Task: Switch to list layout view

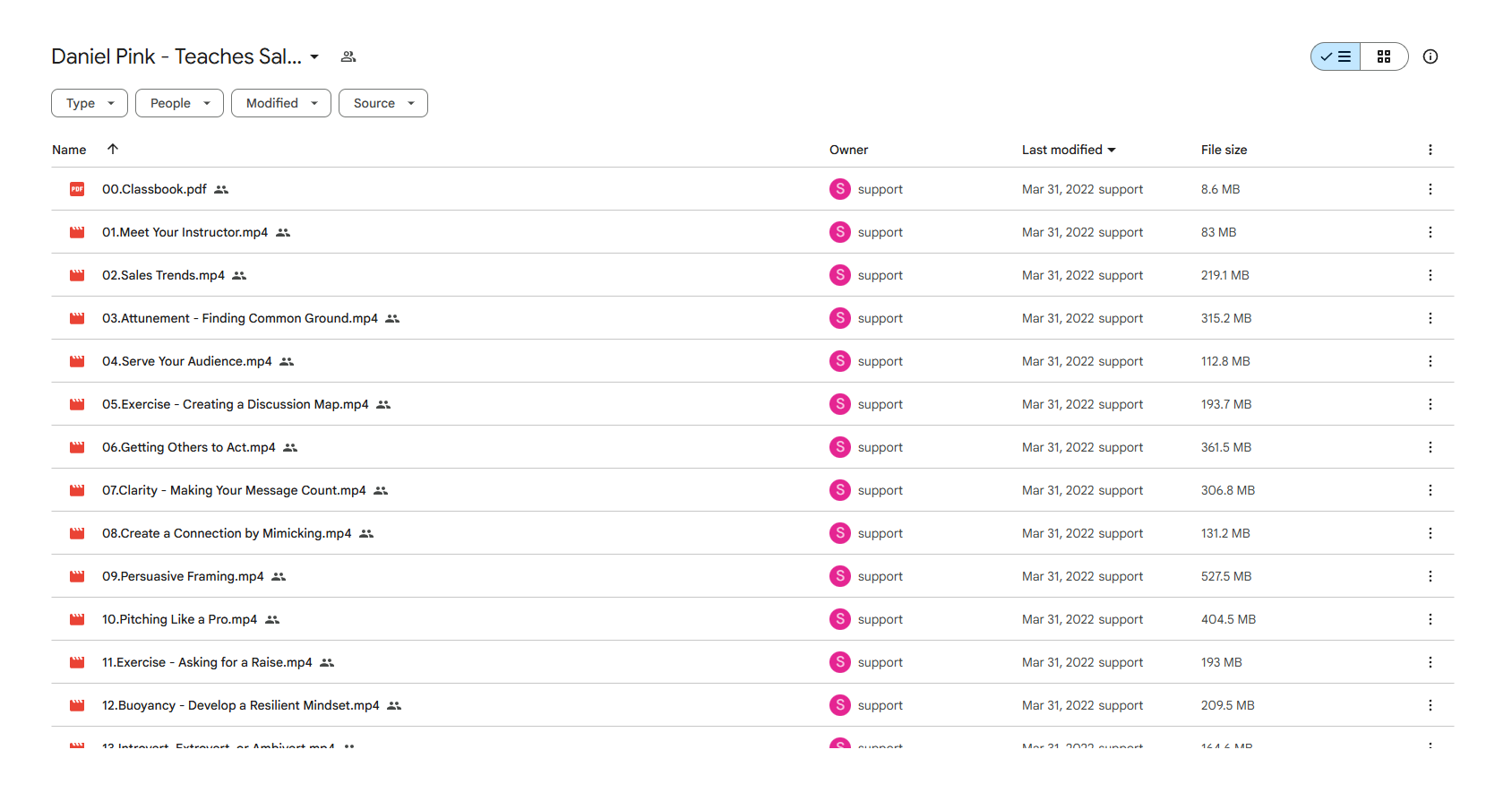Action: tap(1336, 56)
